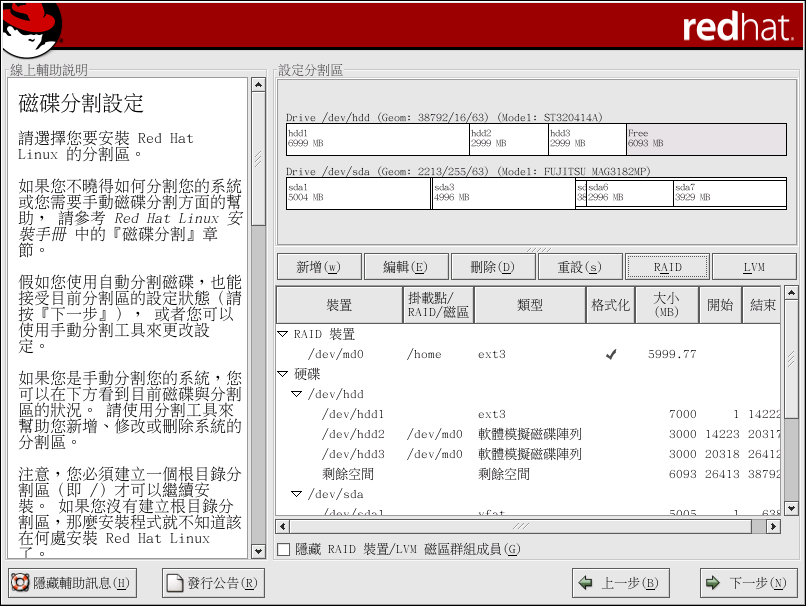Click the Red Hat shadowman logo
The image size is (806, 606).
click(x=30, y=28)
